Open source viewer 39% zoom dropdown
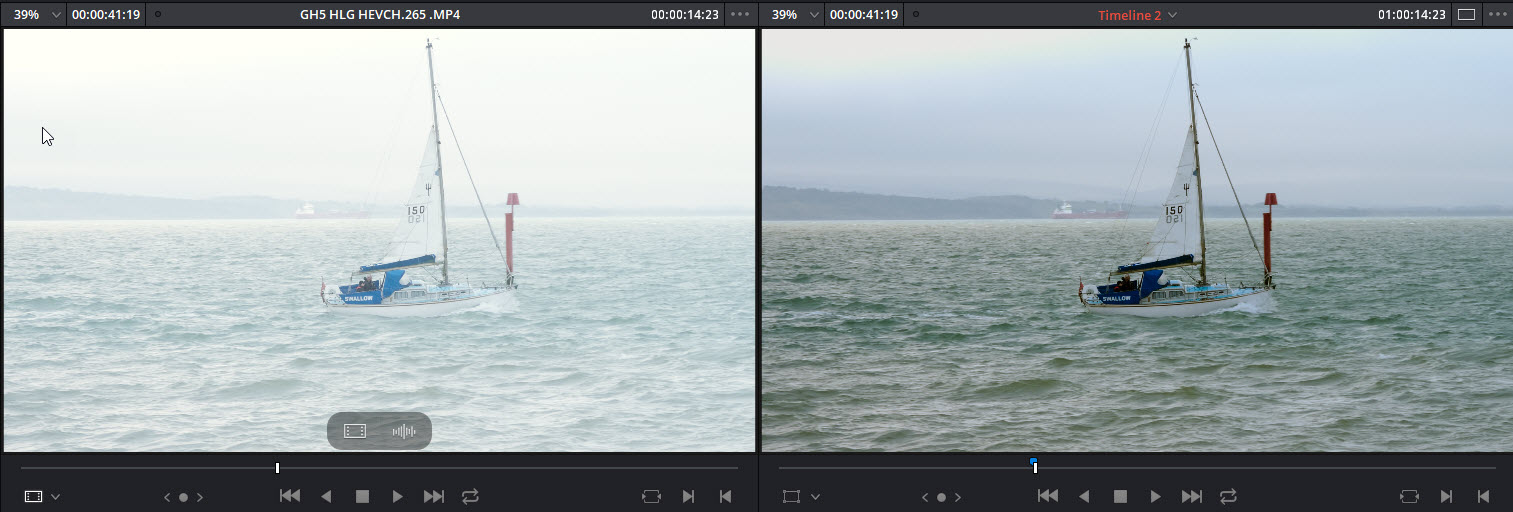This screenshot has height=512, width=1513. tap(36, 15)
